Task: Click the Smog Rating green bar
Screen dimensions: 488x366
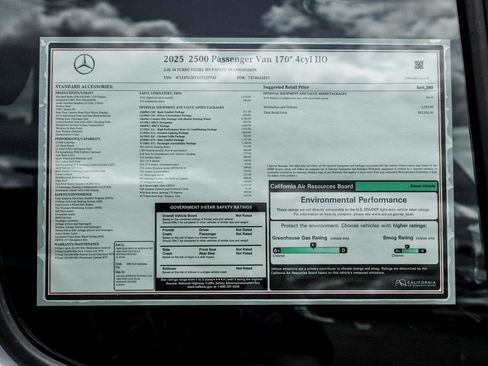Action: 410,251
